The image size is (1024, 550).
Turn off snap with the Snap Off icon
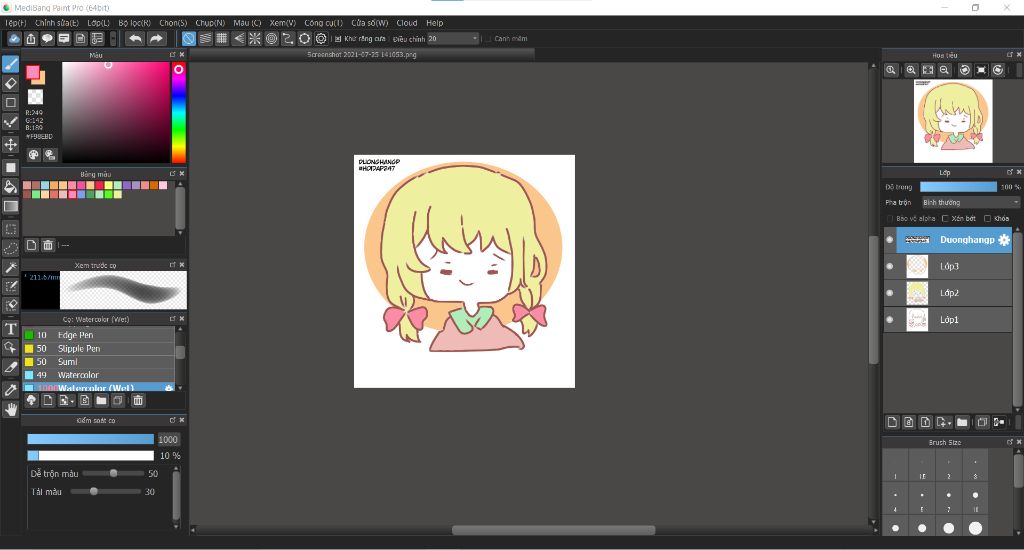(x=189, y=39)
